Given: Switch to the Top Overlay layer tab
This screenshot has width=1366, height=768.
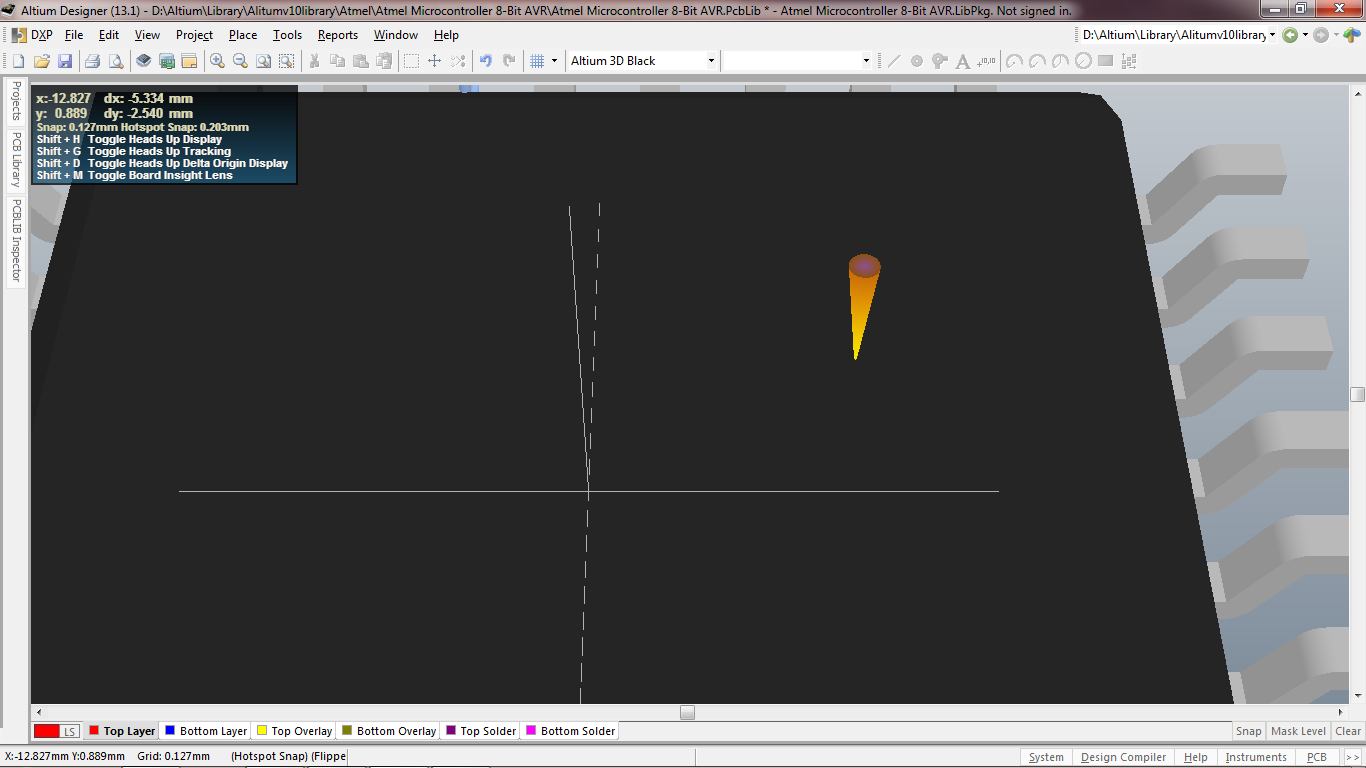Looking at the screenshot, I should coord(295,731).
